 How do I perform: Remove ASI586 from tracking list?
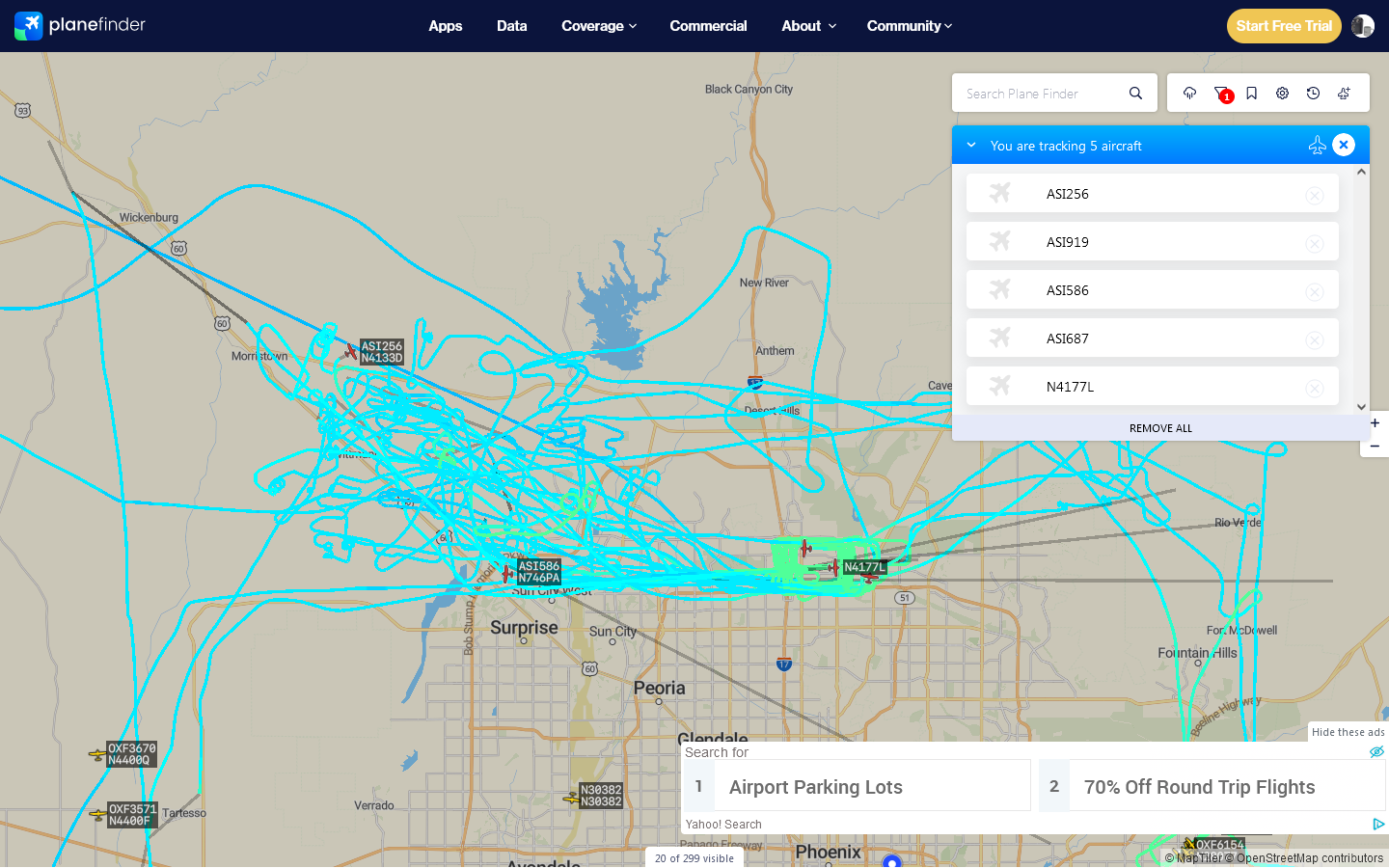[x=1314, y=292]
